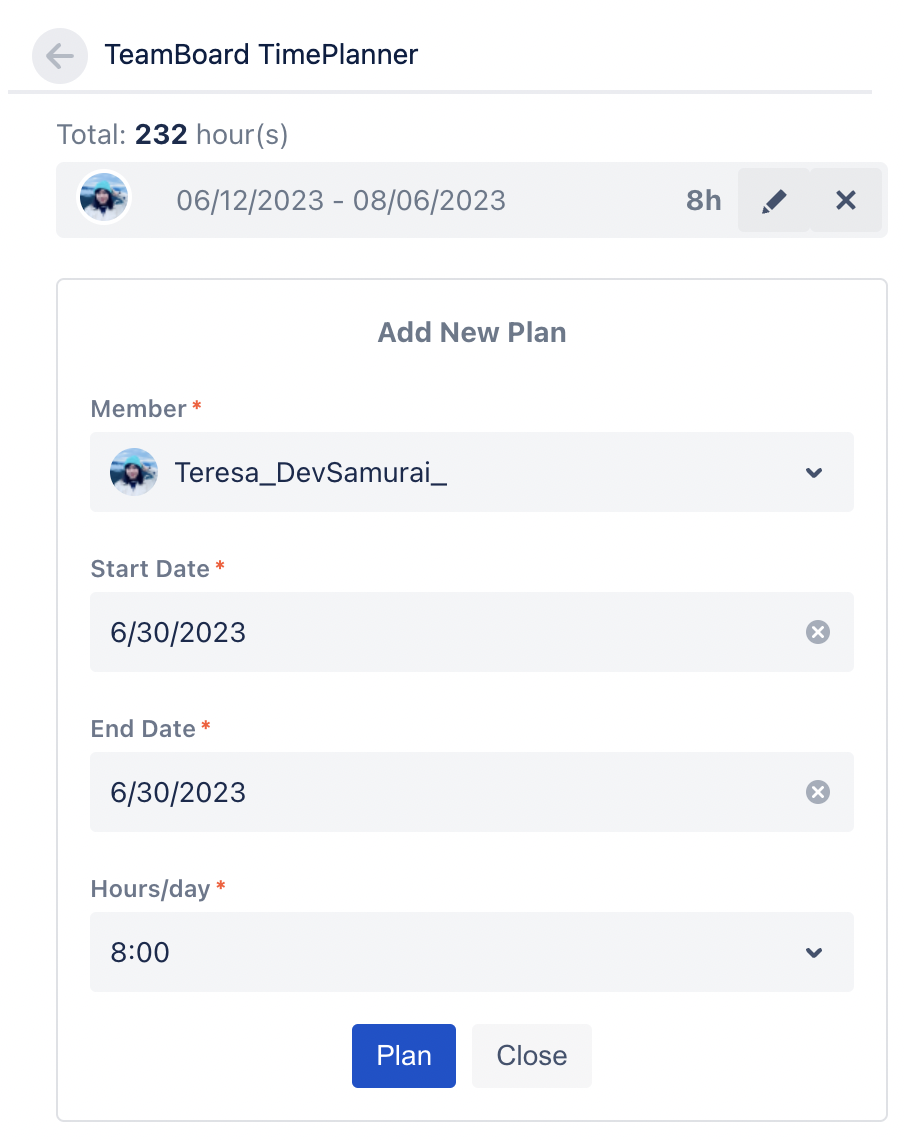The image size is (904, 1140).
Task: Click the avatar in the existing plan row
Action: [x=104, y=198]
